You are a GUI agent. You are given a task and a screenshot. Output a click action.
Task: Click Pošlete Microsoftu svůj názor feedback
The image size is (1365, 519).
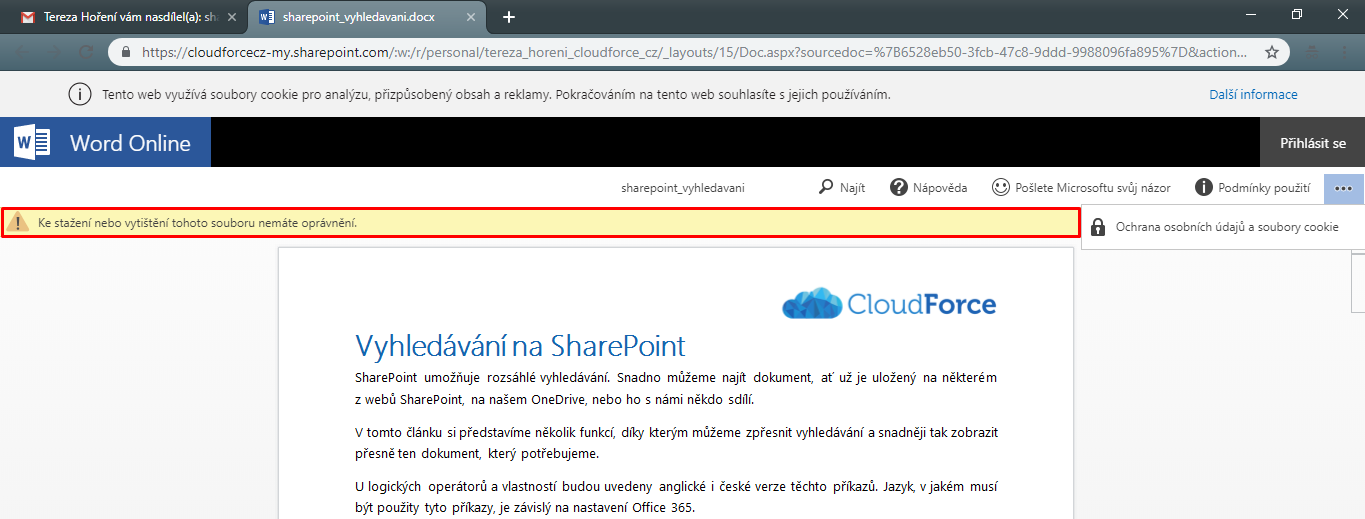pos(1081,187)
